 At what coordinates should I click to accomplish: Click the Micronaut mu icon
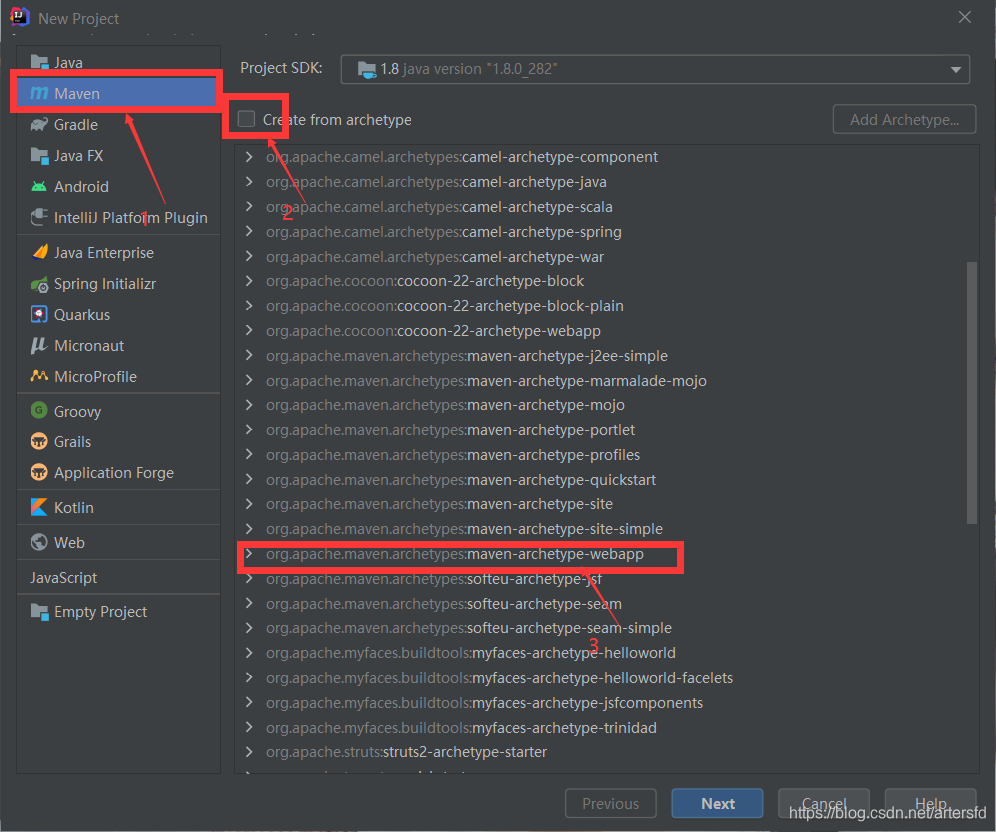click(39, 346)
